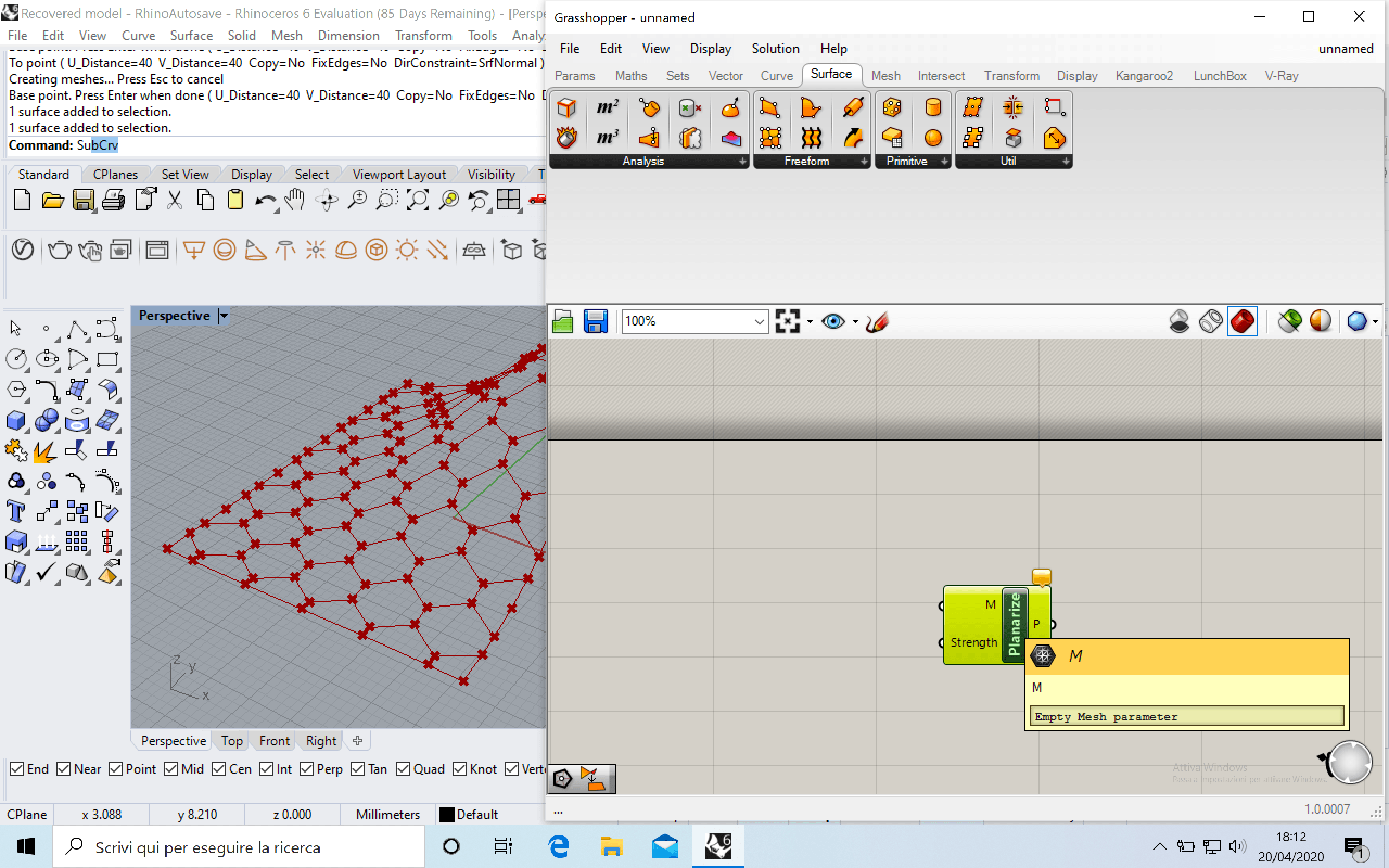Viewport: 1389px width, 868px height.
Task: Open the 100% zoom level dropdown
Action: (759, 321)
